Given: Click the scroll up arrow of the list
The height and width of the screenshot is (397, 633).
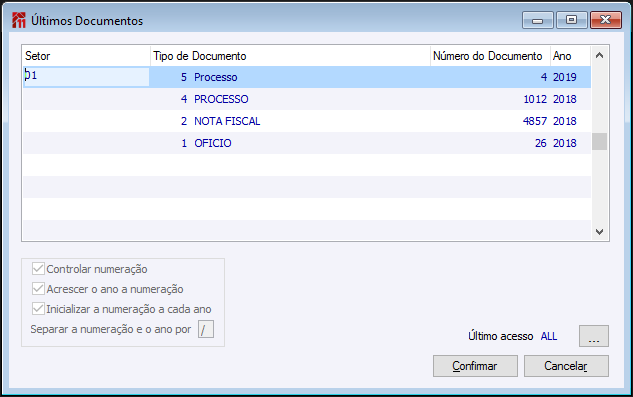Looking at the screenshot, I should coord(599,55).
